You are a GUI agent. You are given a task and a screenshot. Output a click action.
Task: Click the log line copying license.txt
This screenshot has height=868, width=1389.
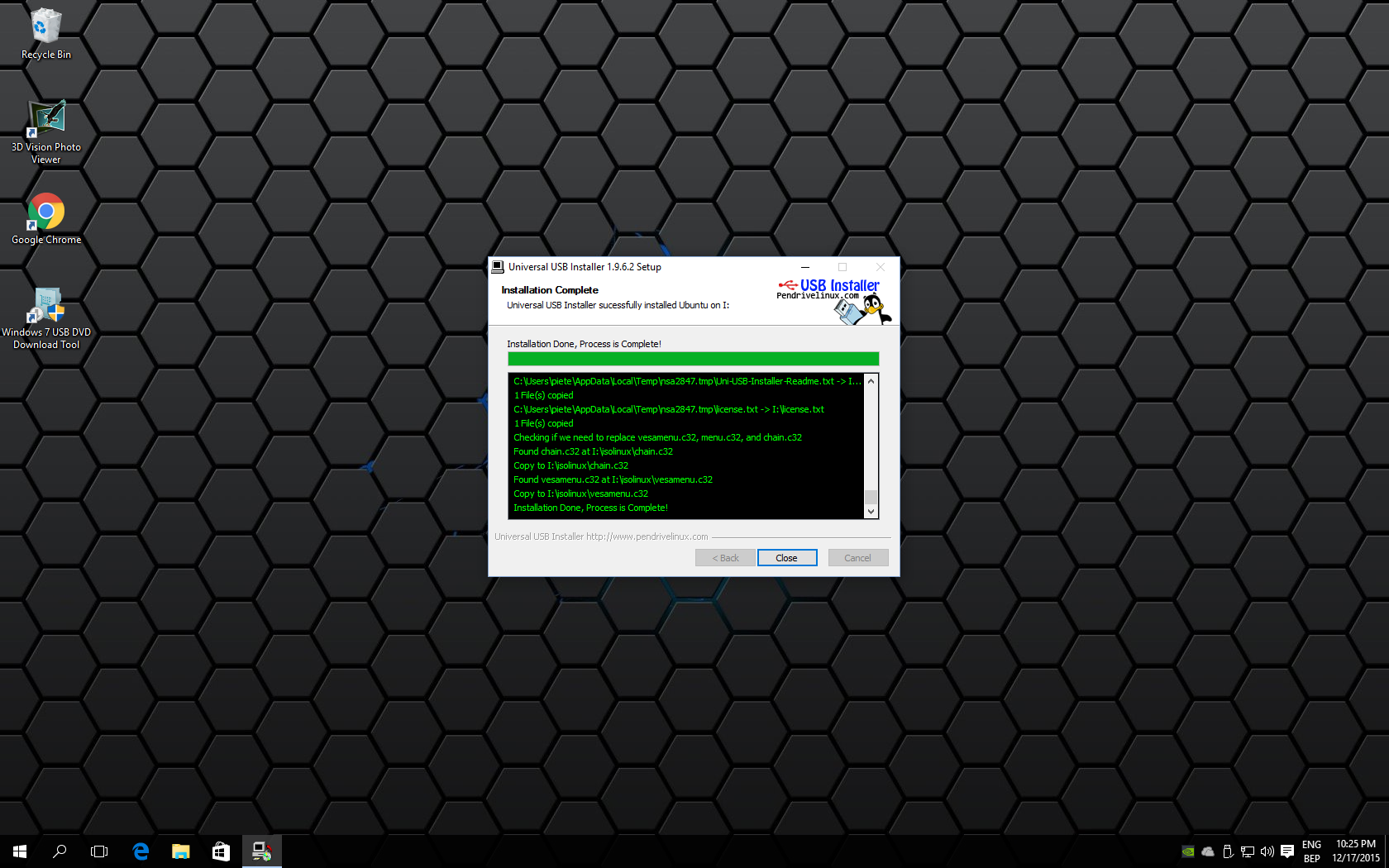pos(669,409)
